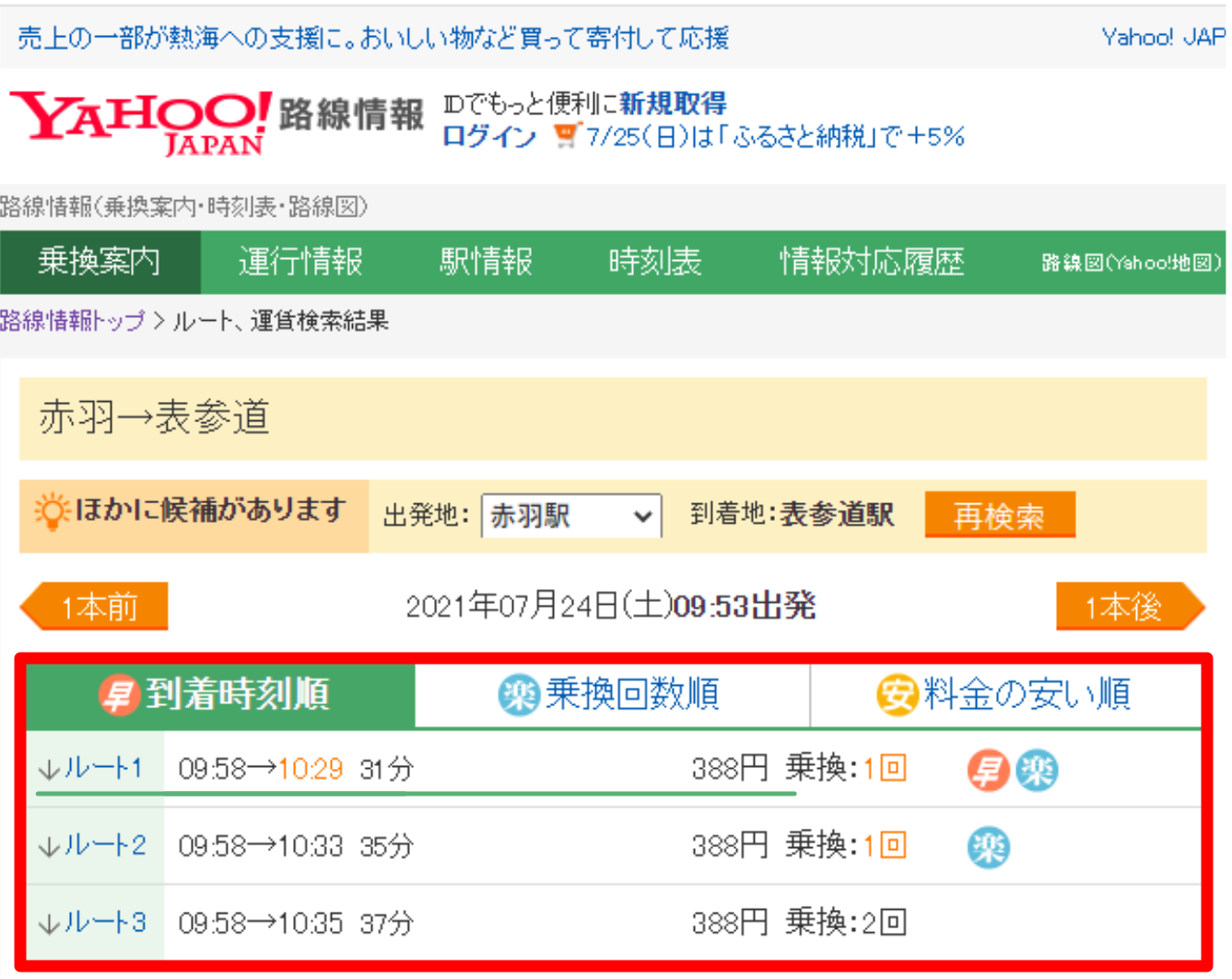This screenshot has height=979, width=1232.
Task: Open the 情報対応履歴 menu tab
Action: tap(872, 262)
